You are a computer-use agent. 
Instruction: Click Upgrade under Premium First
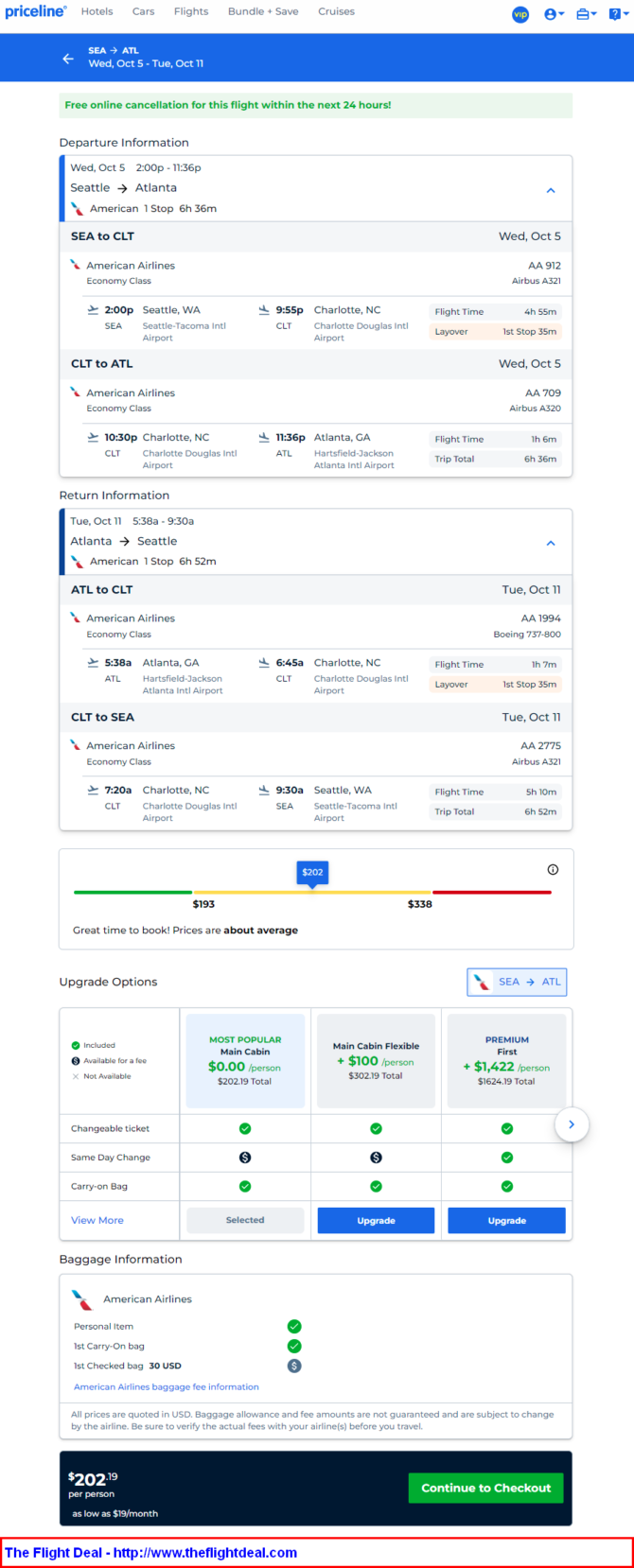(x=507, y=1220)
